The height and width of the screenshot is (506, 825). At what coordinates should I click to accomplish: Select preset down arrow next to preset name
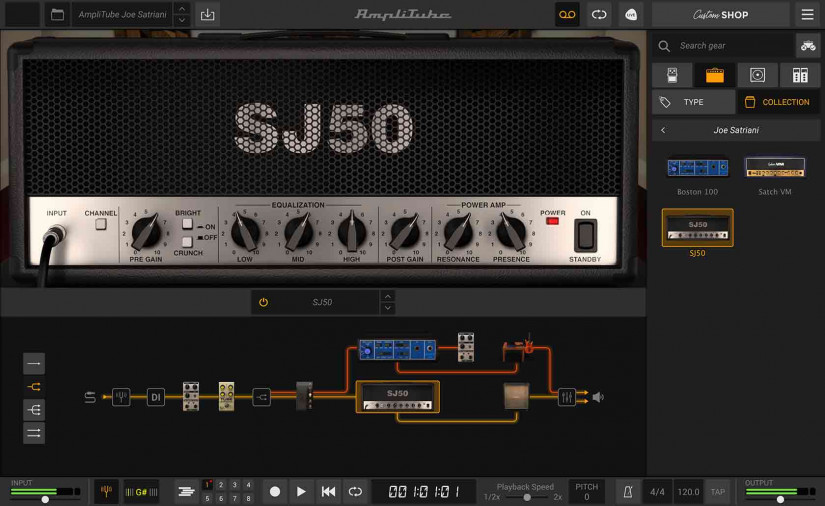(x=182, y=21)
